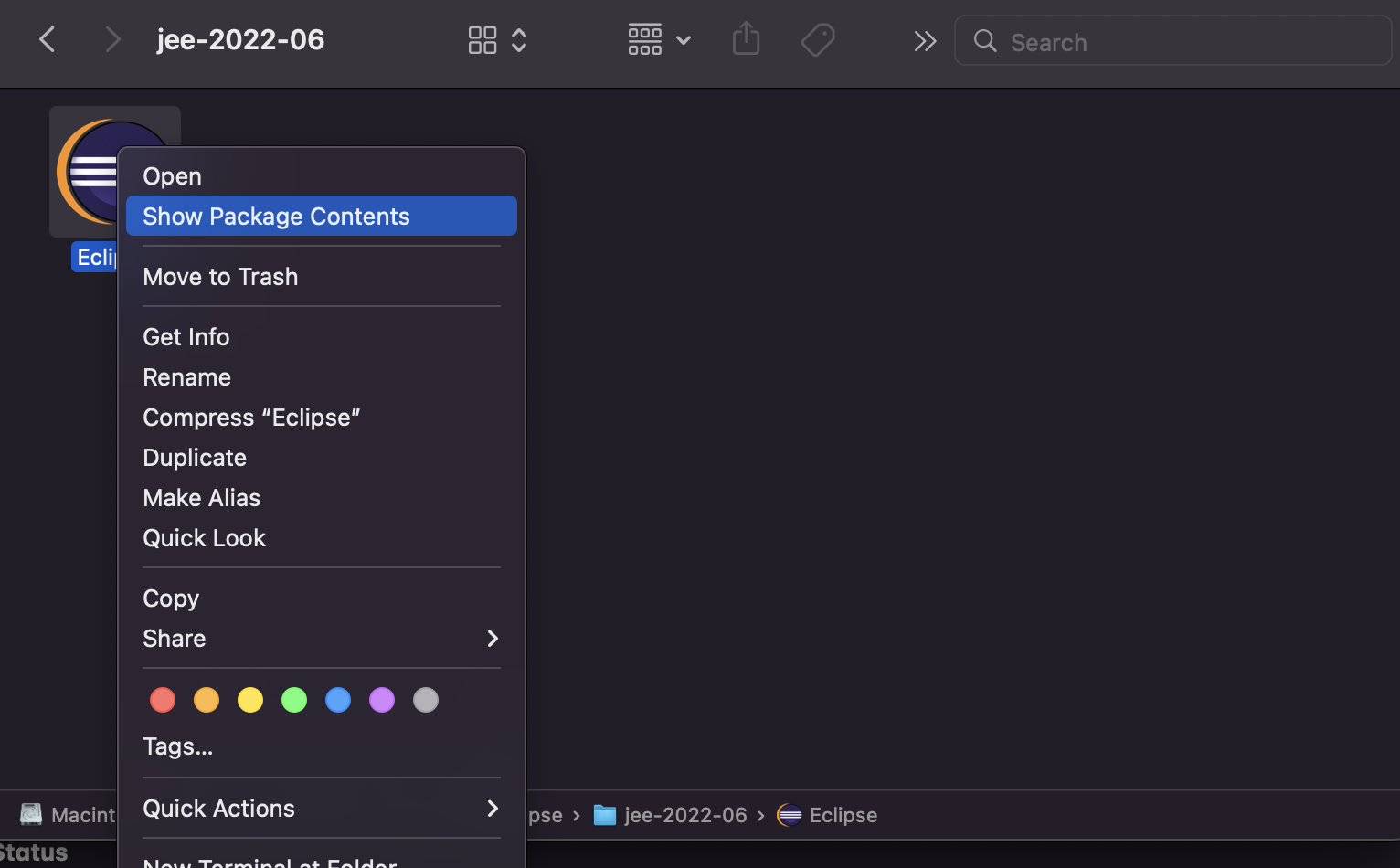Select Move to Trash

220,276
